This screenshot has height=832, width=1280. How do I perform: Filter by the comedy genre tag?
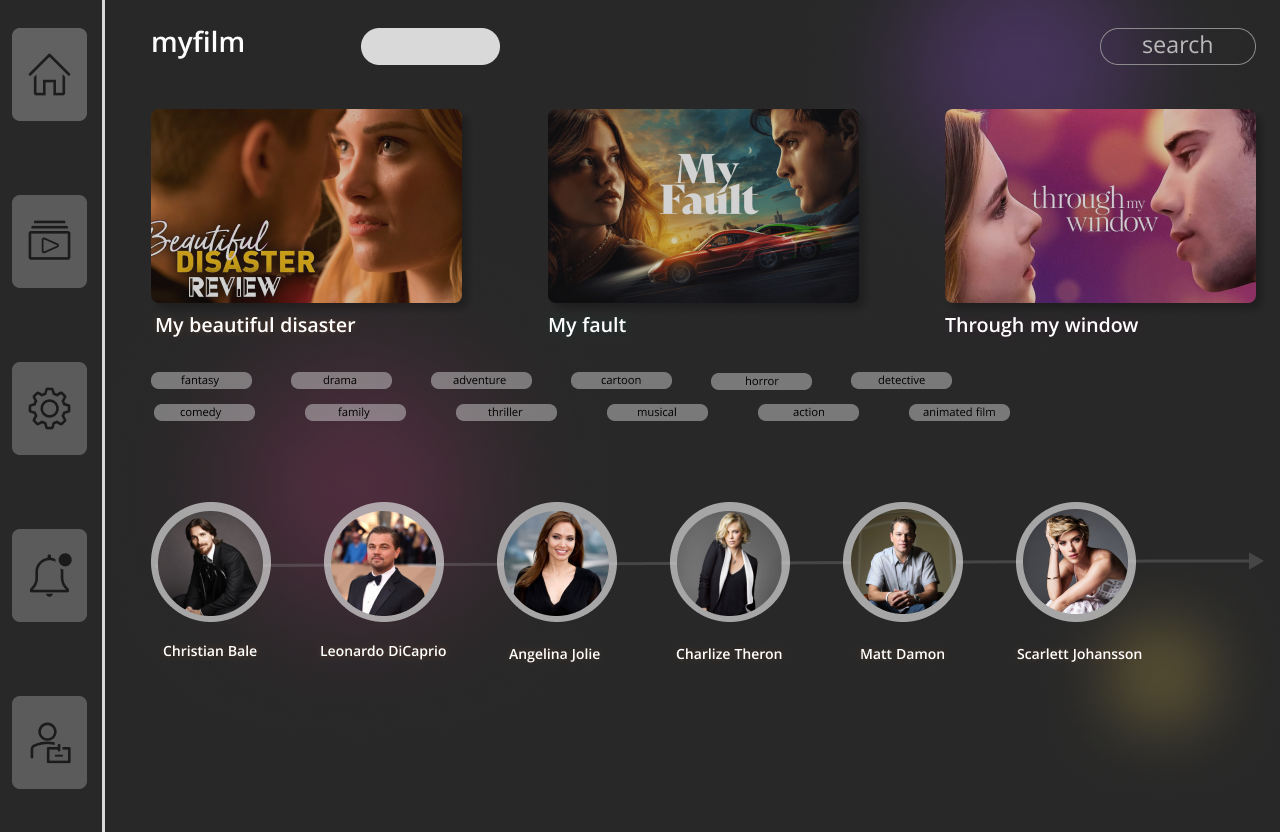click(x=204, y=412)
